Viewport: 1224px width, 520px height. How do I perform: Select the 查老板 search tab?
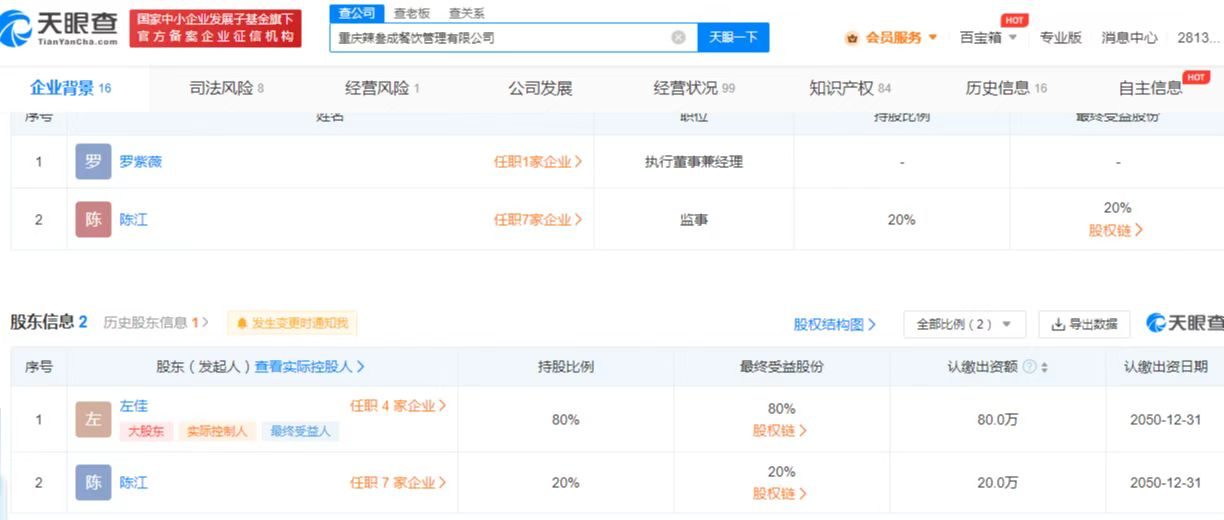(412, 13)
